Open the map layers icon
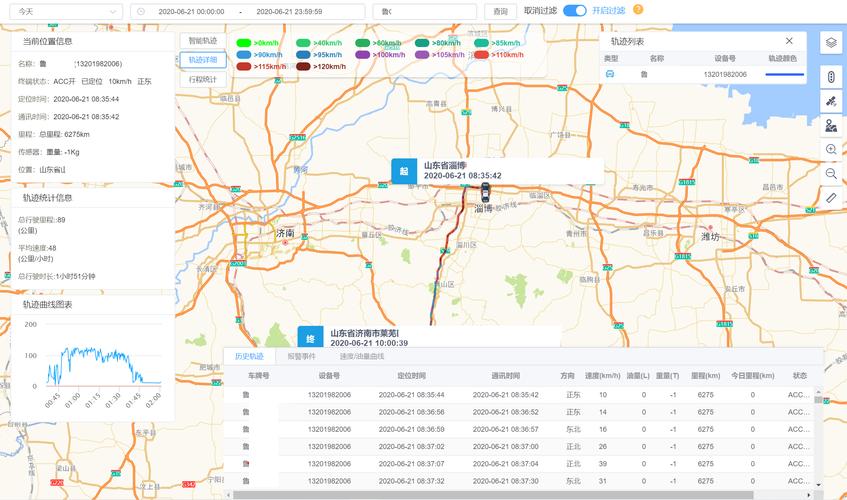847x500 pixels. coord(831,43)
